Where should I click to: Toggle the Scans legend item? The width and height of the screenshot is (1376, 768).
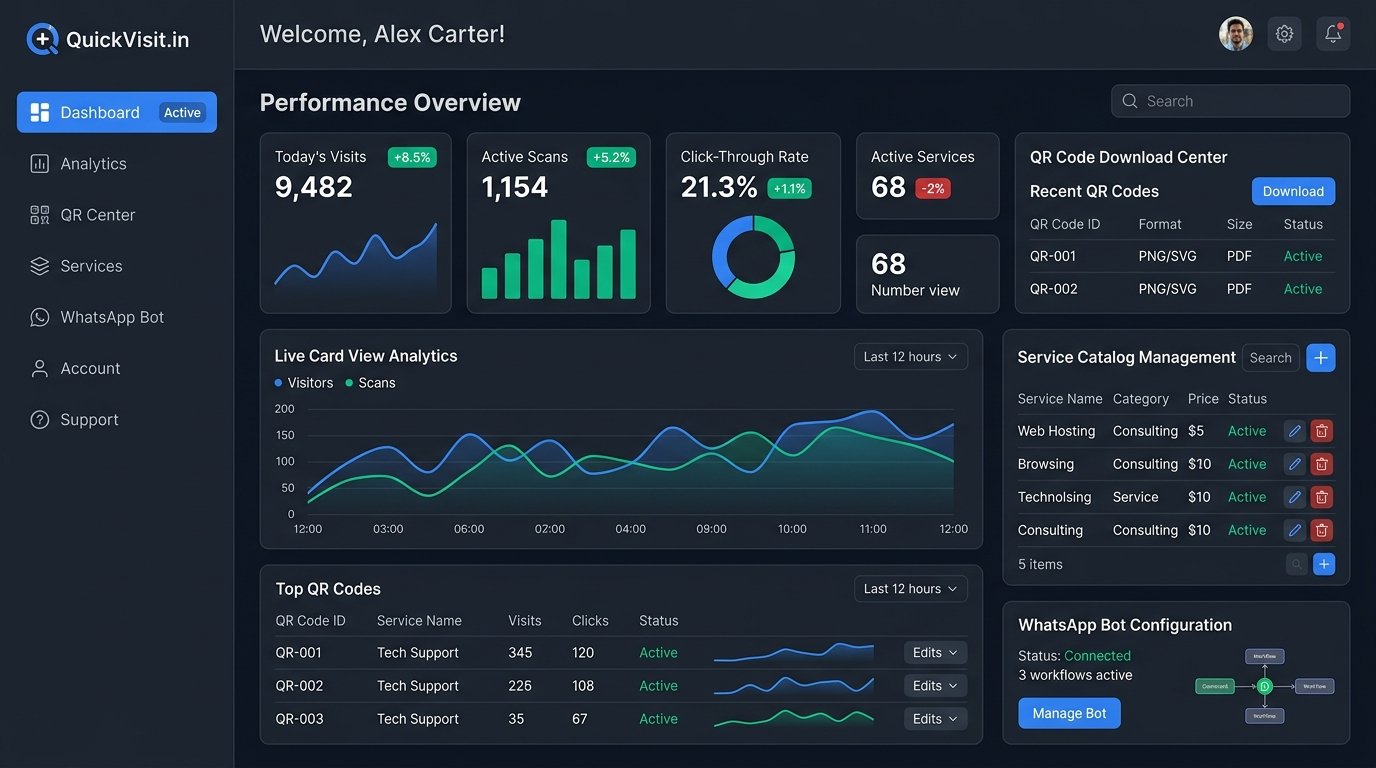[370, 383]
